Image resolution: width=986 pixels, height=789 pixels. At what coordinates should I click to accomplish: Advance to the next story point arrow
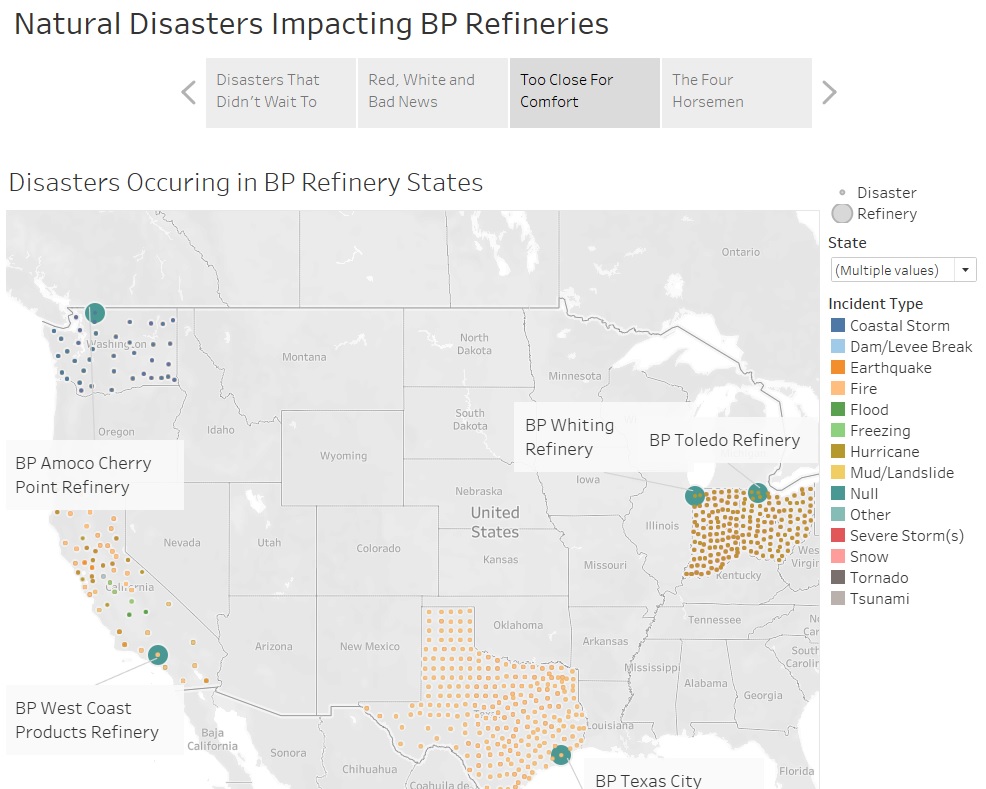pos(829,92)
